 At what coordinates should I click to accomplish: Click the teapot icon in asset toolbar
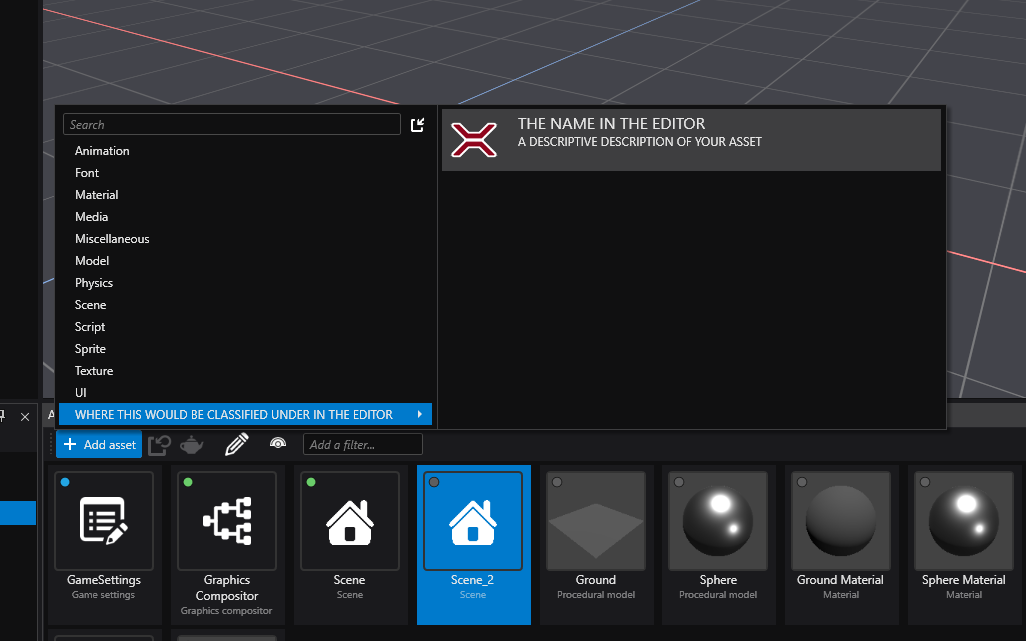coord(191,444)
